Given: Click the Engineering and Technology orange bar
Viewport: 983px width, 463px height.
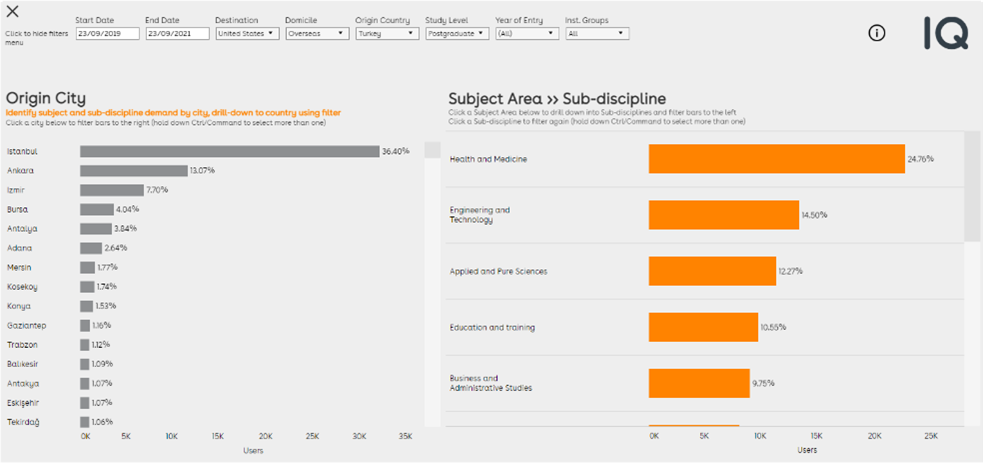Looking at the screenshot, I should [x=723, y=215].
